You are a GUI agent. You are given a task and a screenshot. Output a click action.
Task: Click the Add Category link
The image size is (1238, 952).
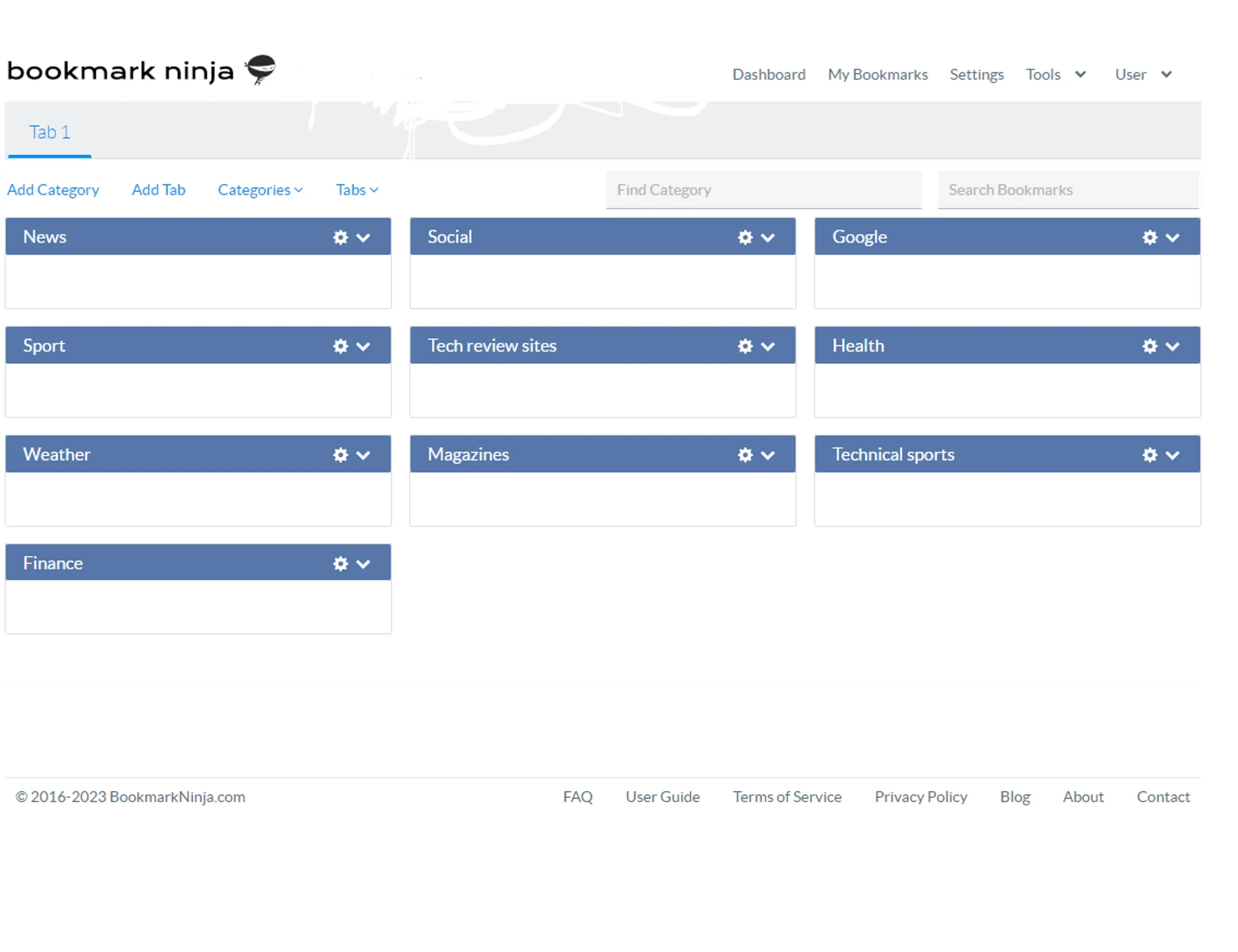[x=53, y=189]
